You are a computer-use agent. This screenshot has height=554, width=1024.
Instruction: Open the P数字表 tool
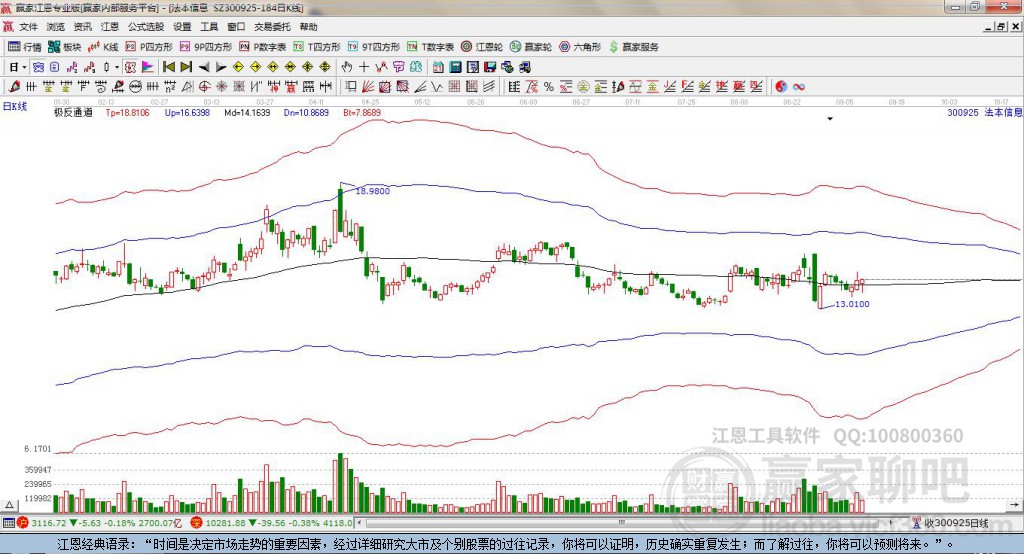tap(263, 47)
